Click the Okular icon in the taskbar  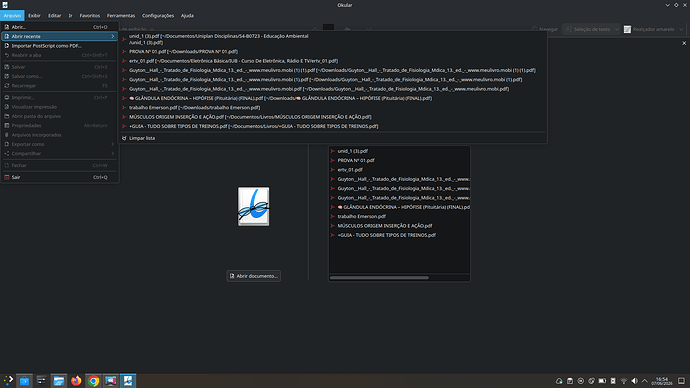click(x=128, y=381)
